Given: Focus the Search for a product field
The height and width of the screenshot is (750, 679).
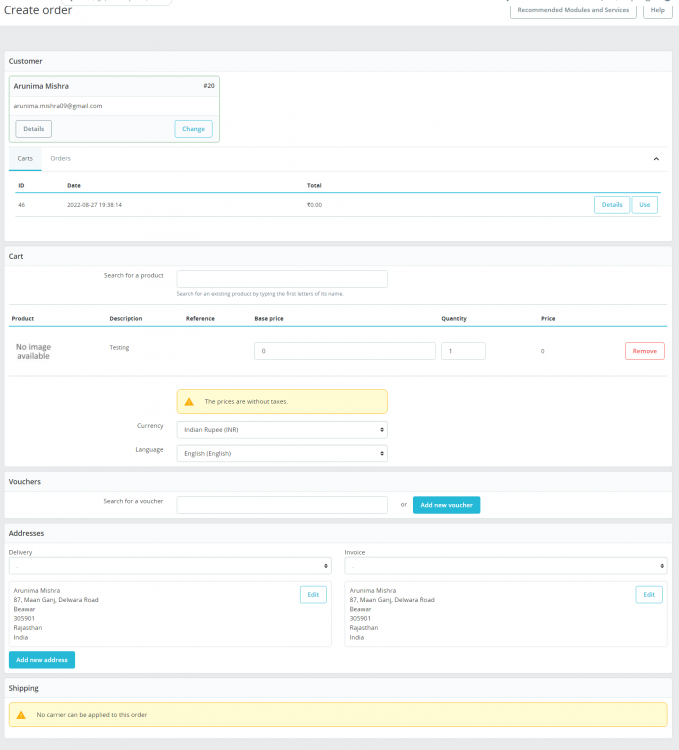Looking at the screenshot, I should click(x=282, y=279).
